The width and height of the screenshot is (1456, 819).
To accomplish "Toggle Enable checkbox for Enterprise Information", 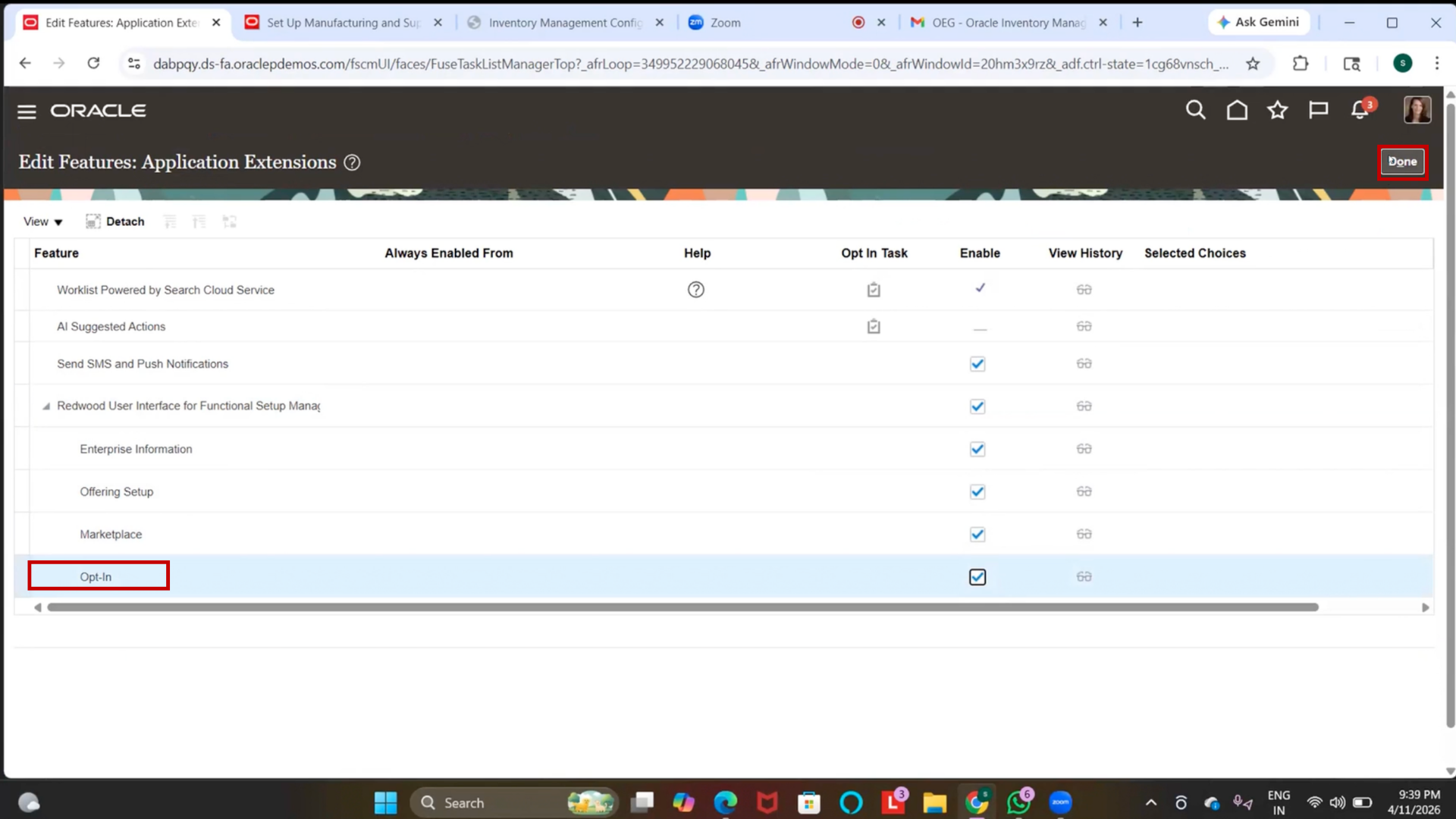I will [x=977, y=449].
